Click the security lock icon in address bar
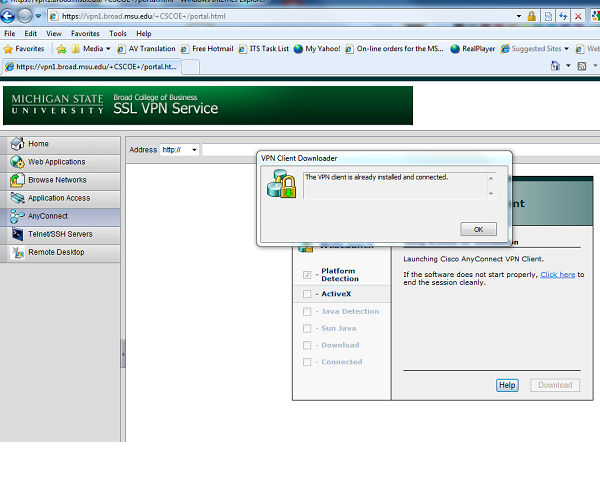 [532, 16]
